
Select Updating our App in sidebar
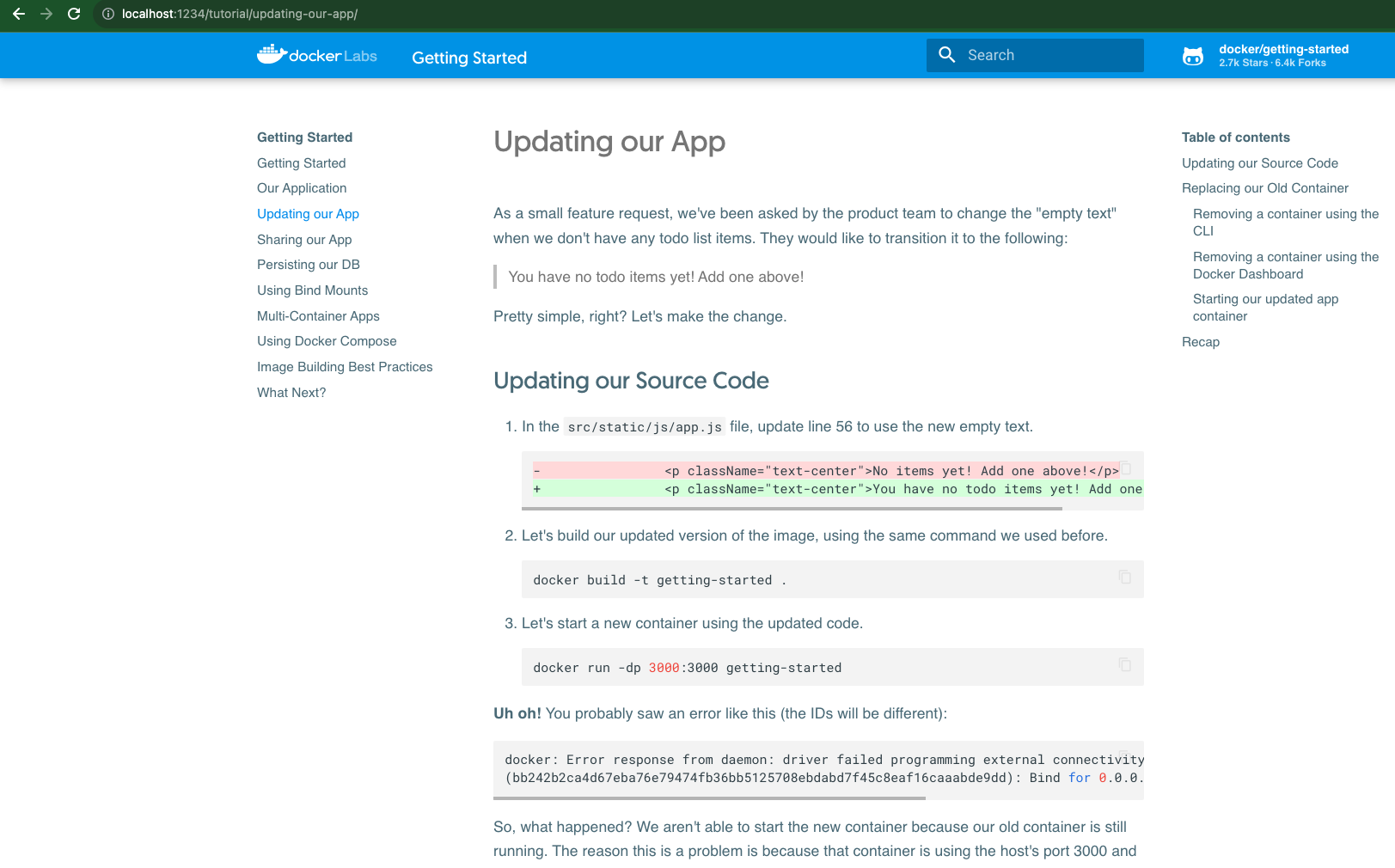[x=308, y=214]
